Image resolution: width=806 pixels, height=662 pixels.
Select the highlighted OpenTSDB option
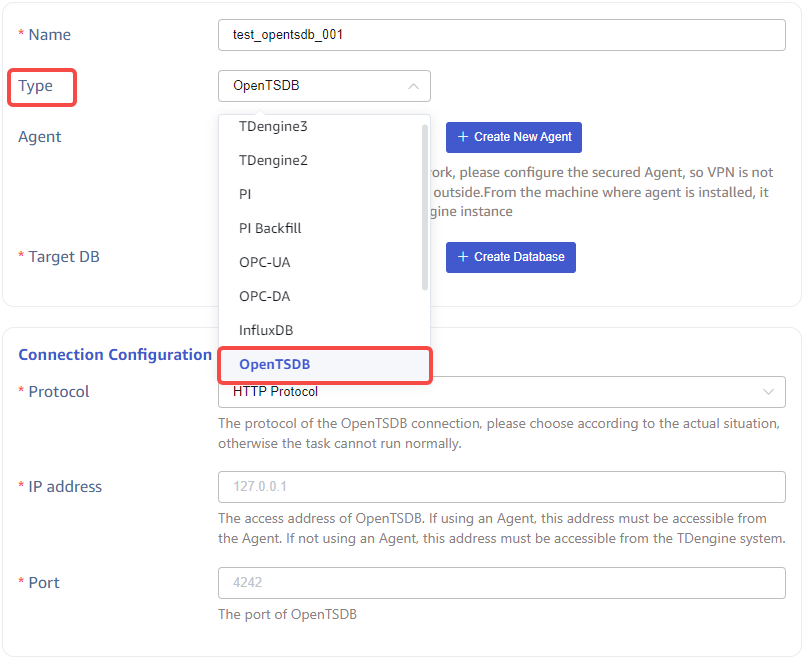pos(274,365)
